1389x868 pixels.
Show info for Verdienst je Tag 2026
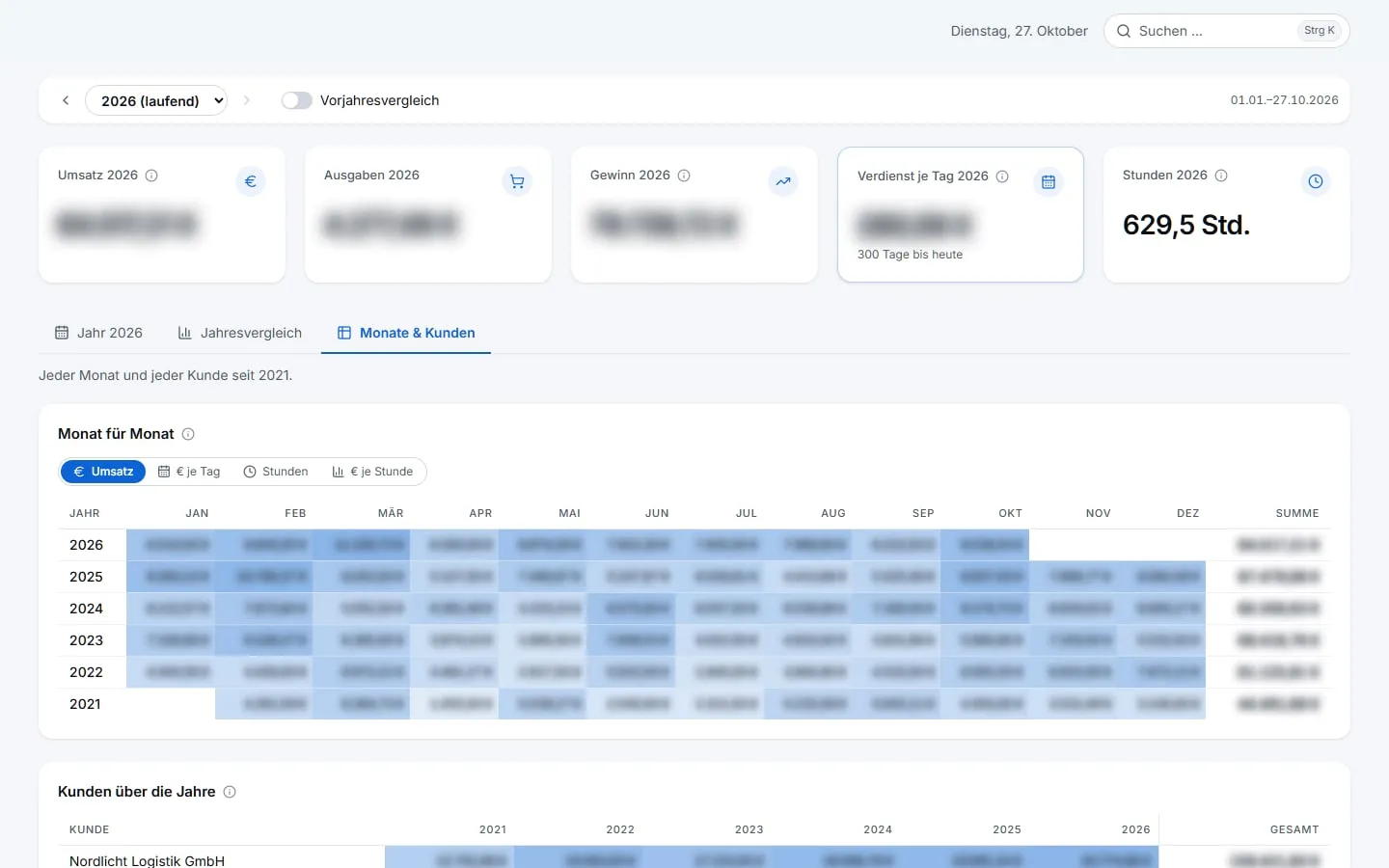click(1002, 176)
